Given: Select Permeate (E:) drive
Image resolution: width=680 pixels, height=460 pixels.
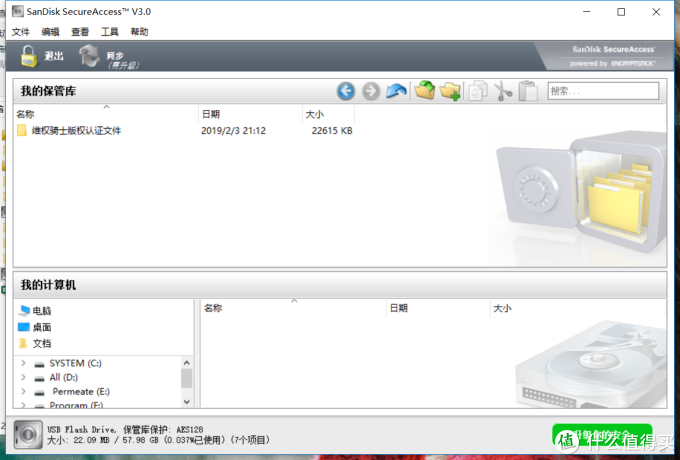Looking at the screenshot, I should click(x=81, y=391).
